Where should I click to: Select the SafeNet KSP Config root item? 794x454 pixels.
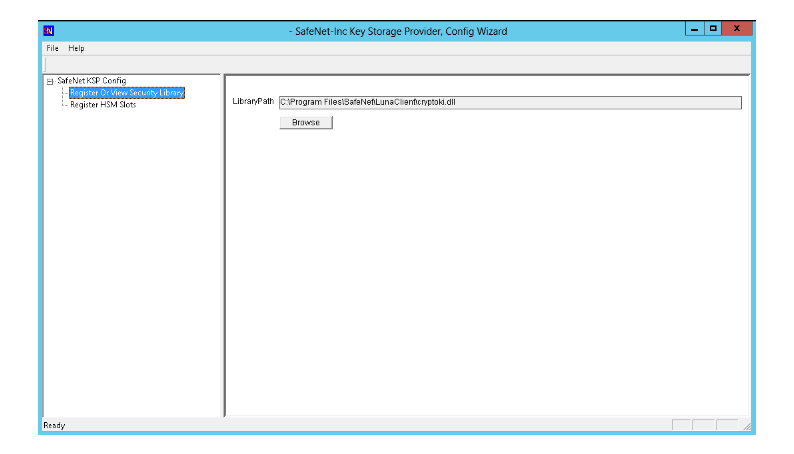point(92,80)
